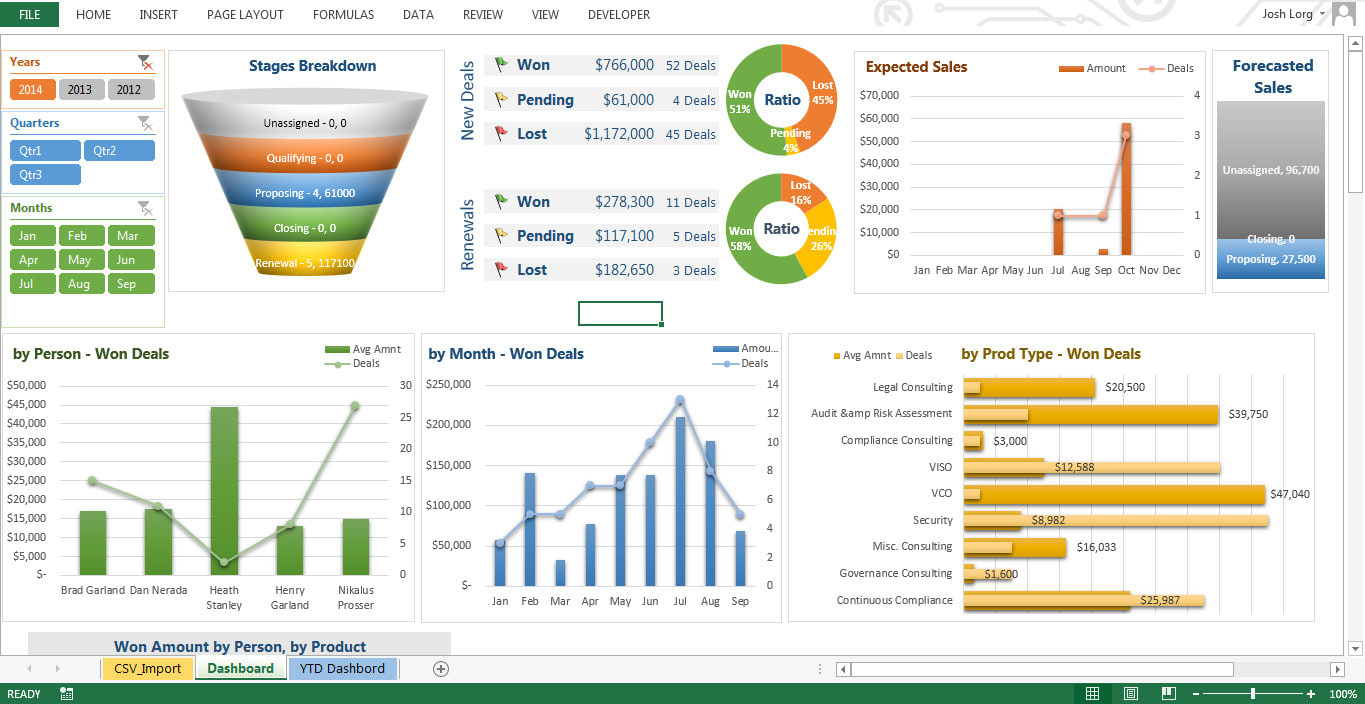Screen dimensions: 1365x704
Task: Toggle the 2013 year slicer
Action: [80, 89]
